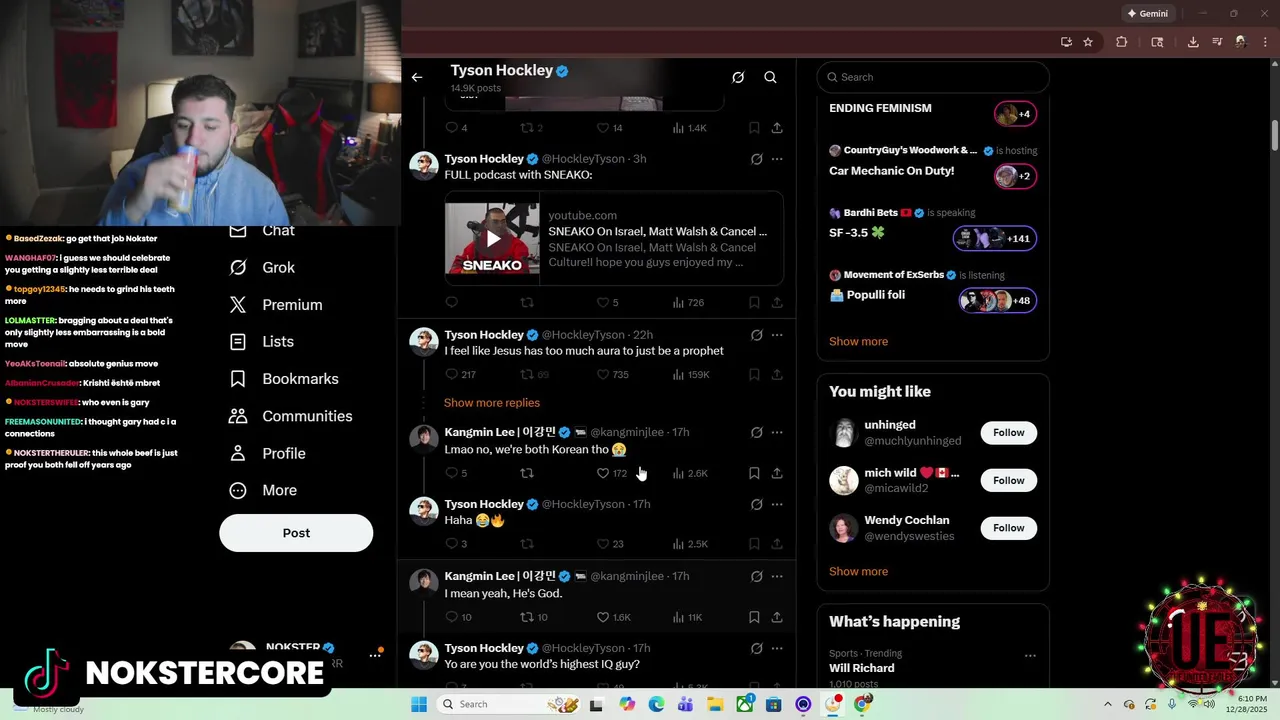Click the page vertical scrollbar thumb

point(1275,135)
